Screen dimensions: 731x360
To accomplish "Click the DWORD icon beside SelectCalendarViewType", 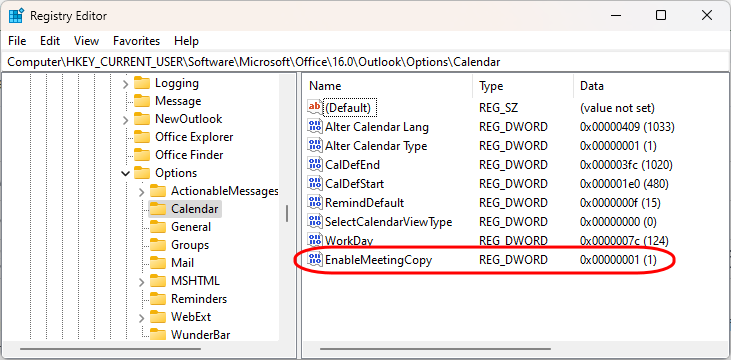I will (x=315, y=222).
